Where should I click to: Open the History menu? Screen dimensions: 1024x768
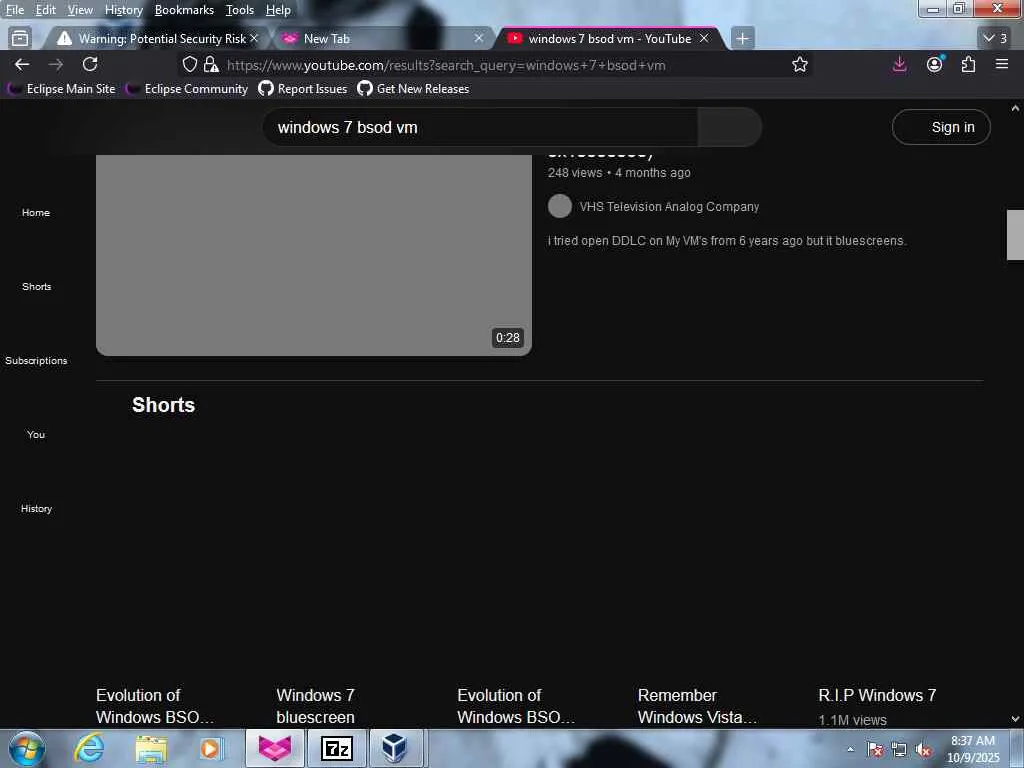[x=123, y=10]
